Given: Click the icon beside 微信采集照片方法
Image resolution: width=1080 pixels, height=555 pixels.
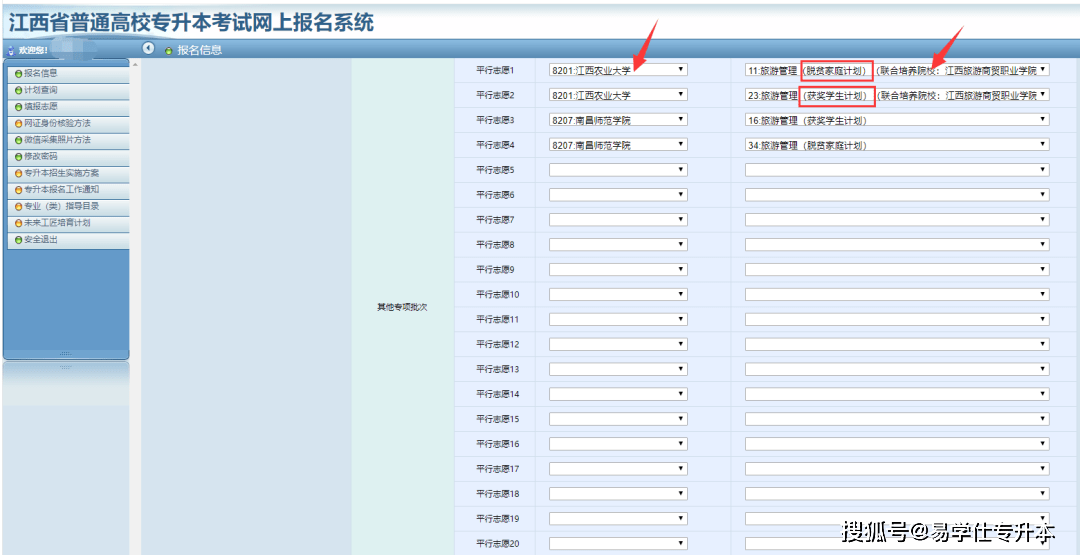Looking at the screenshot, I should 19,140.
